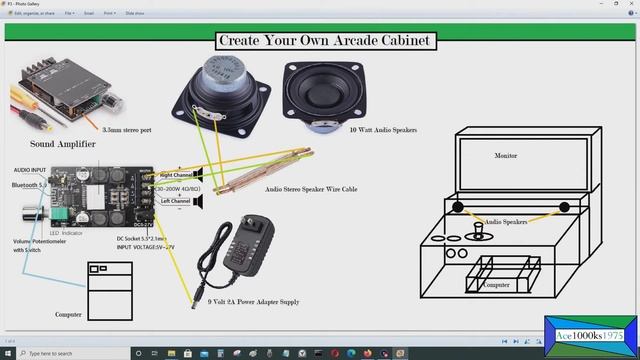Open Task View on the taskbar
Screen dimensions: 640x360
(155, 353)
